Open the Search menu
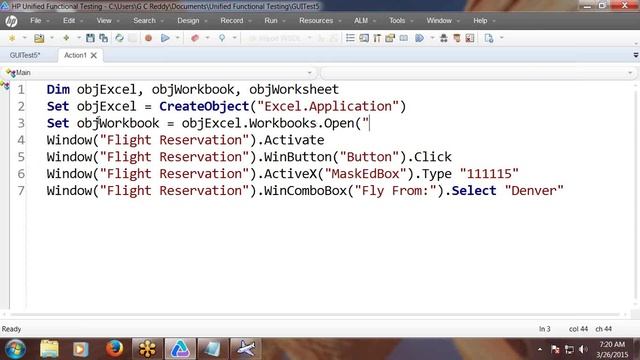Screen dimensions: 640x360 click(144, 20)
